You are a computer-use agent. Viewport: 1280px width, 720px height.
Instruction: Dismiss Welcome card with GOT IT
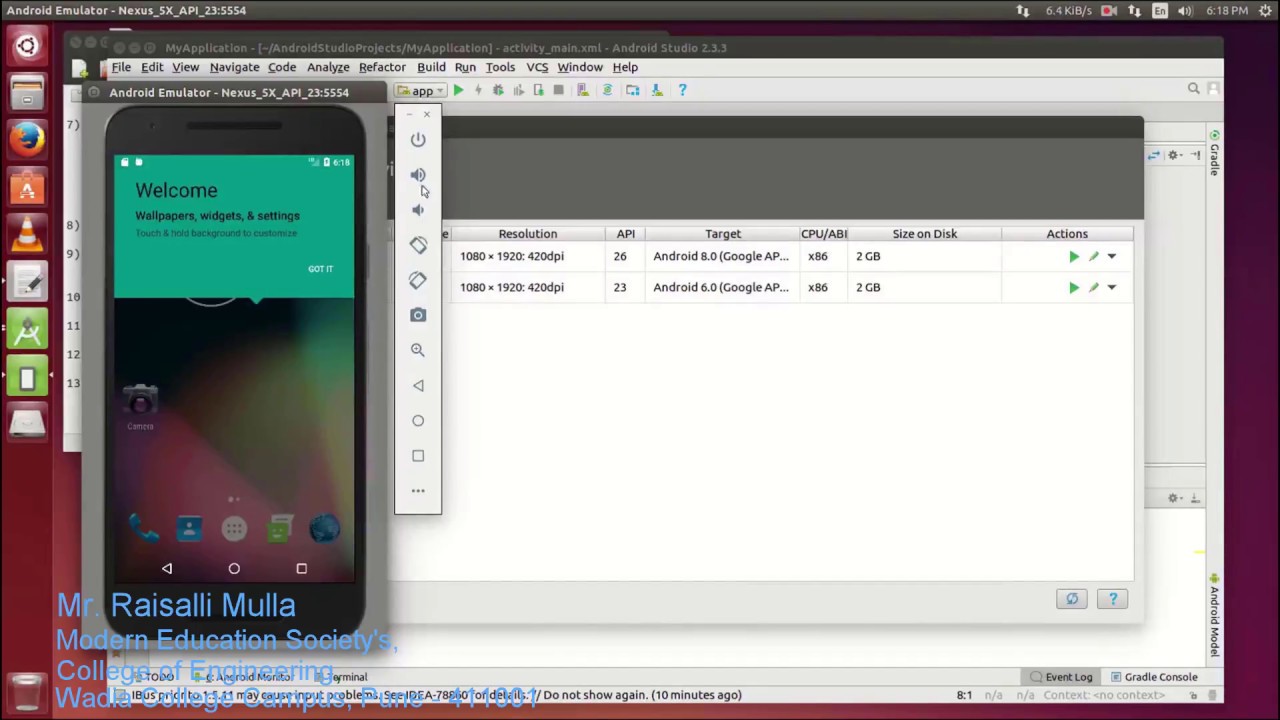[321, 269]
